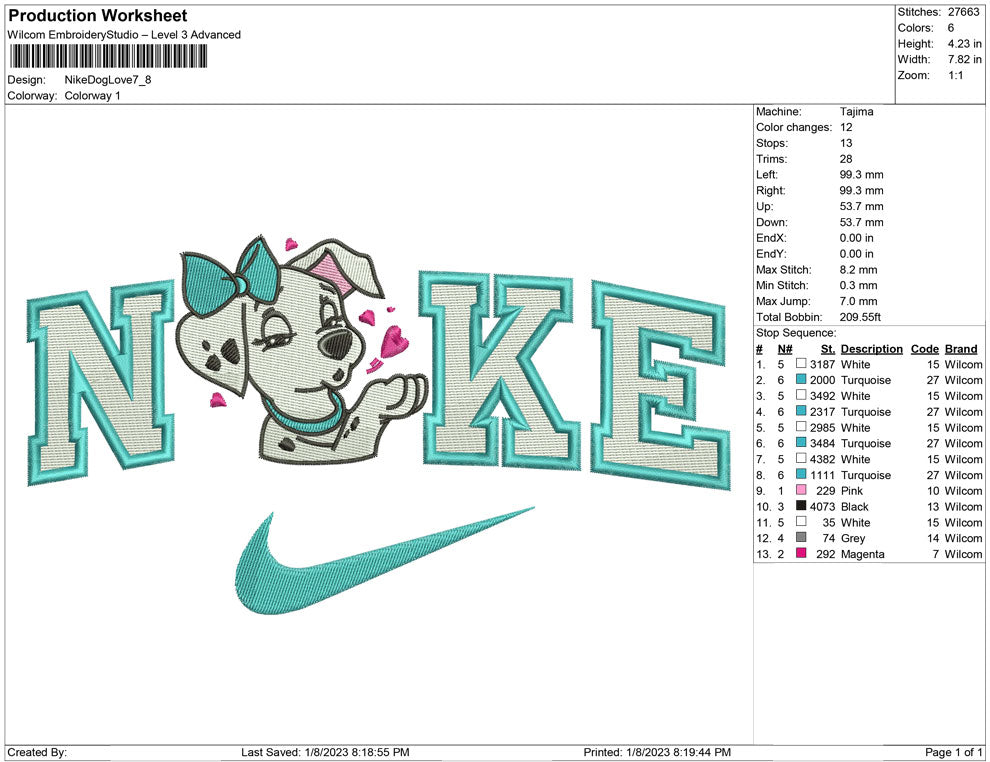Screen dimensions: 990x762
Task: Click the Min Stitch value 0.3 mm
Action: coord(858,285)
